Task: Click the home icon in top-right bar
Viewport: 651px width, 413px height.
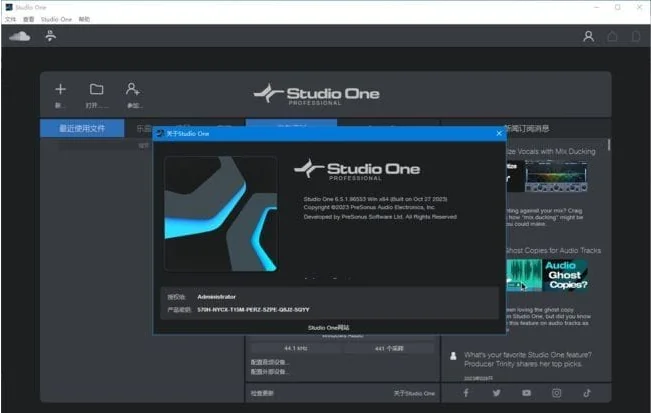Action: [612, 37]
